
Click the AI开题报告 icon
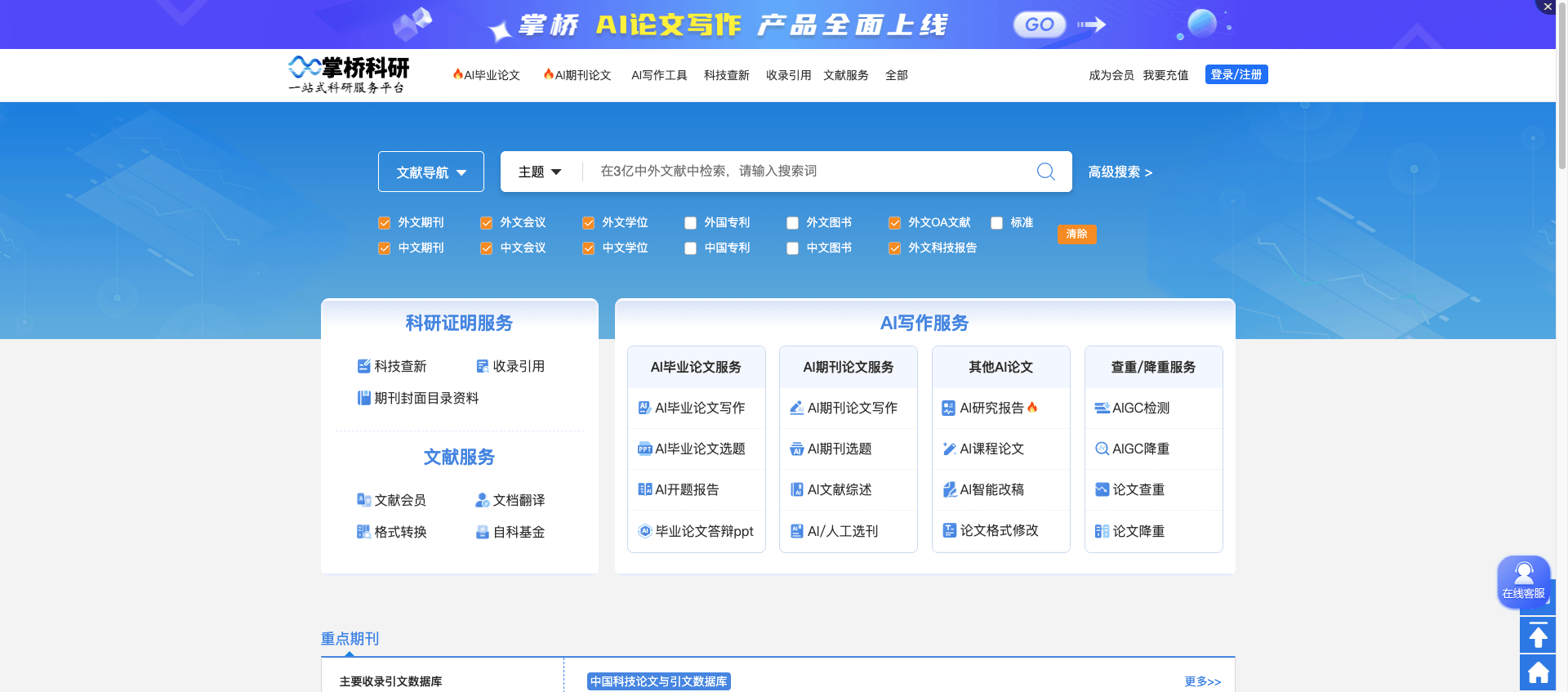point(644,489)
